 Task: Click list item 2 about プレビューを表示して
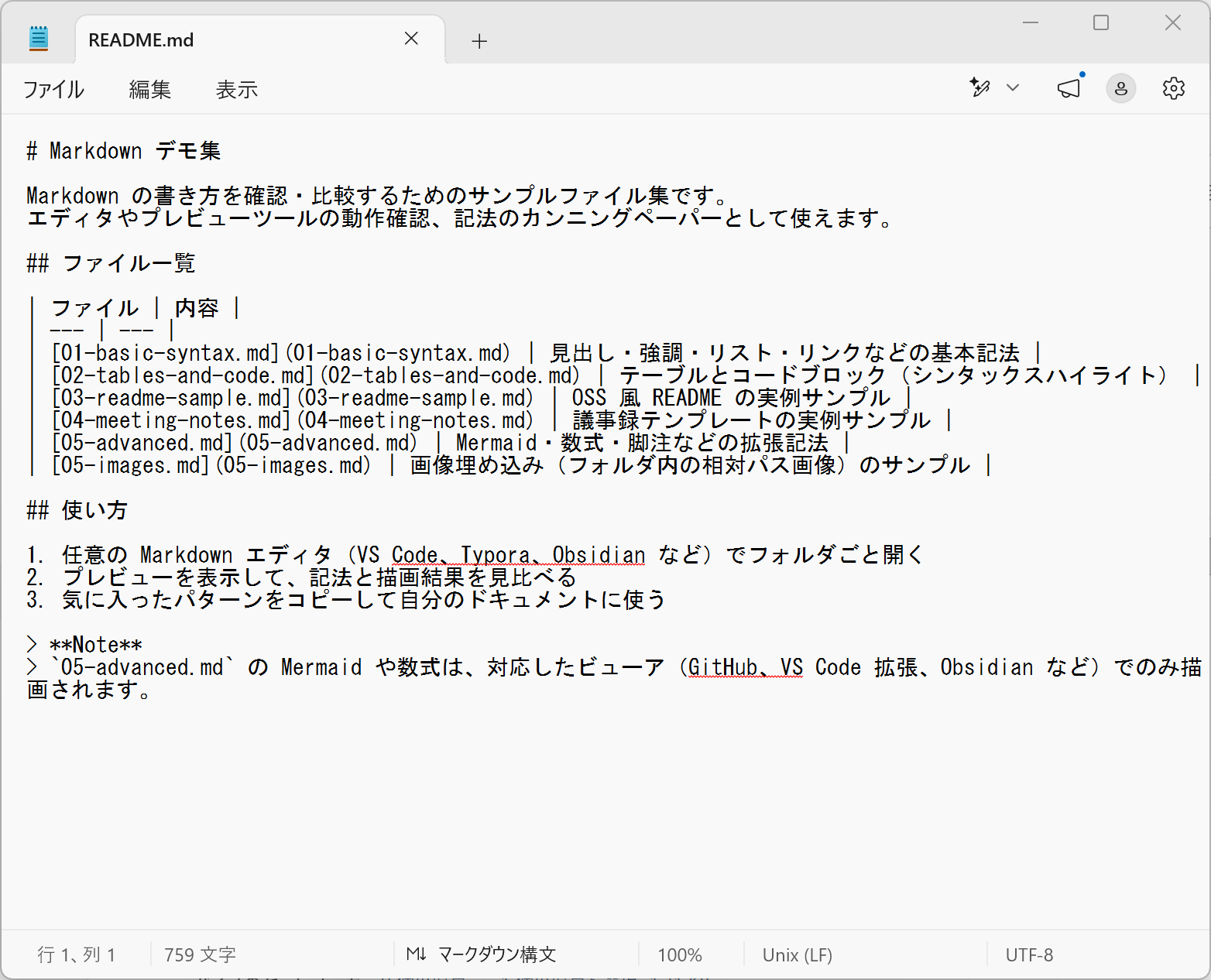(302, 577)
